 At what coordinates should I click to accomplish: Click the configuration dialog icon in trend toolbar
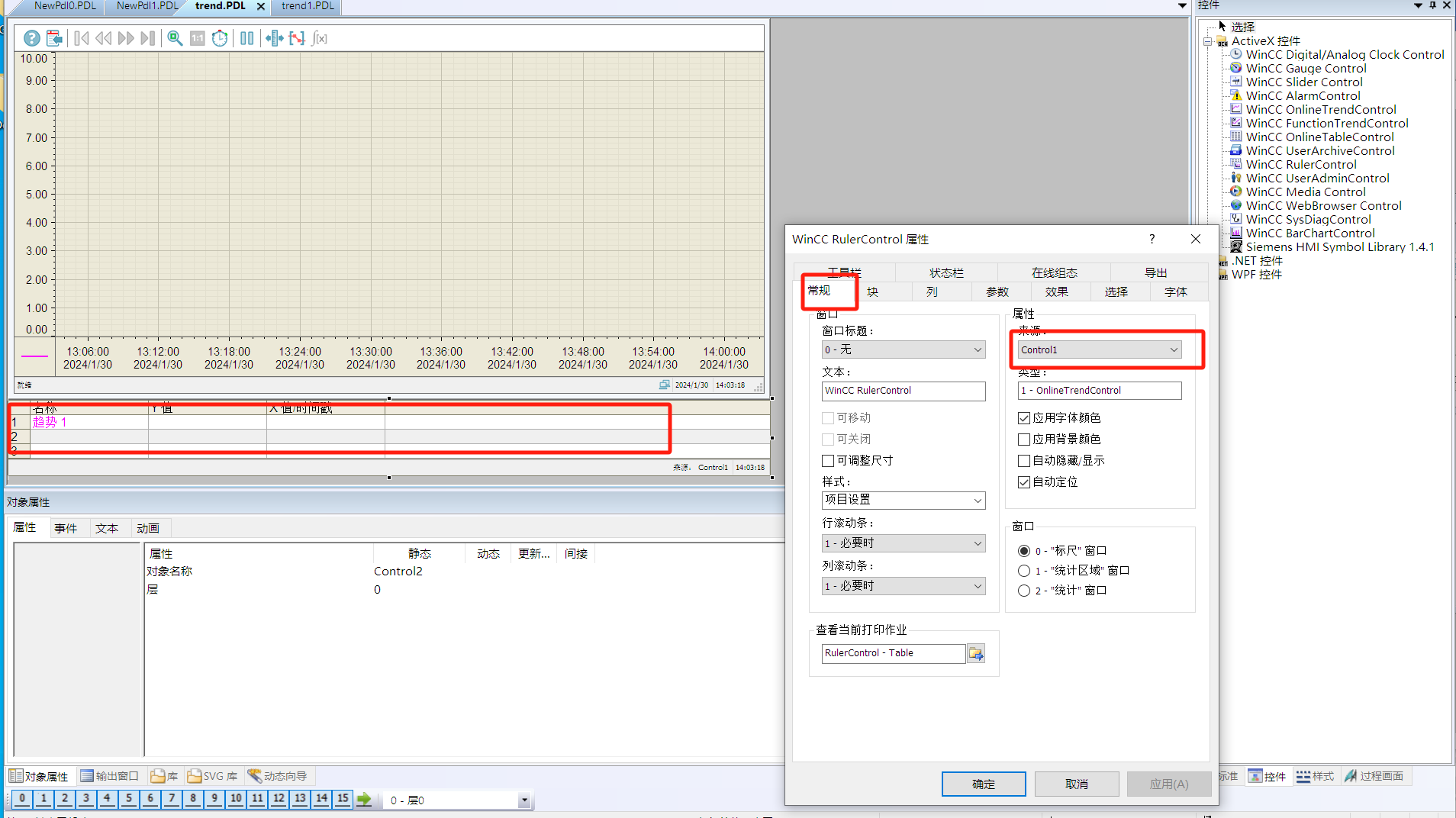point(53,38)
